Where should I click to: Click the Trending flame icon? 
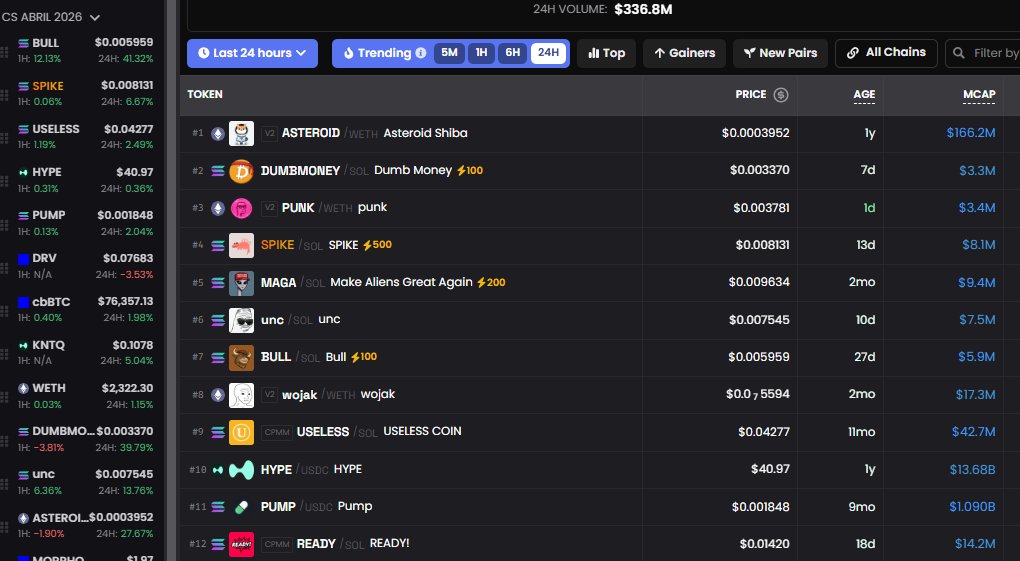pos(348,53)
